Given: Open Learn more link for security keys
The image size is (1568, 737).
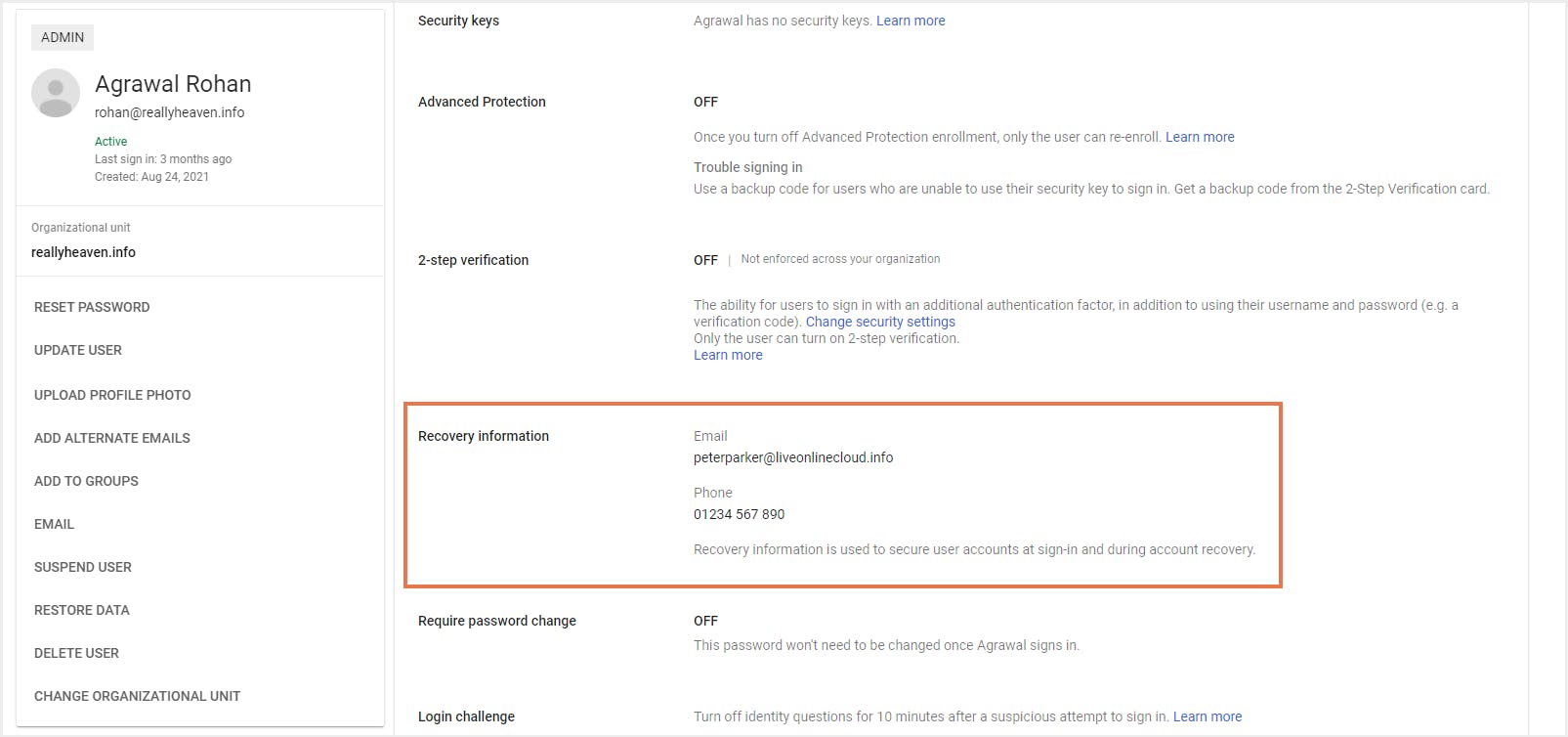Looking at the screenshot, I should [911, 21].
